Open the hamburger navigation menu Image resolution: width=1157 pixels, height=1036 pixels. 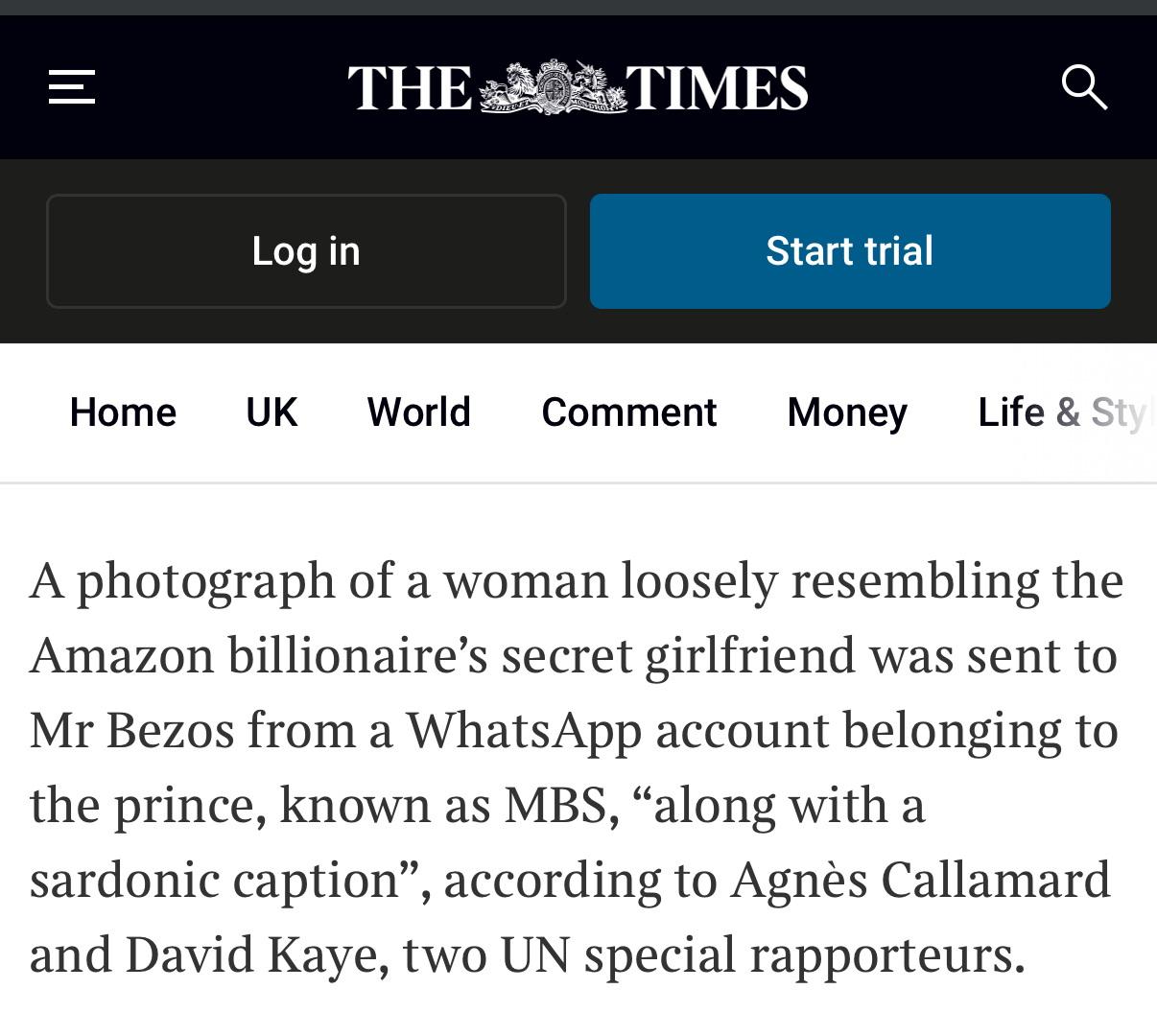(72, 87)
